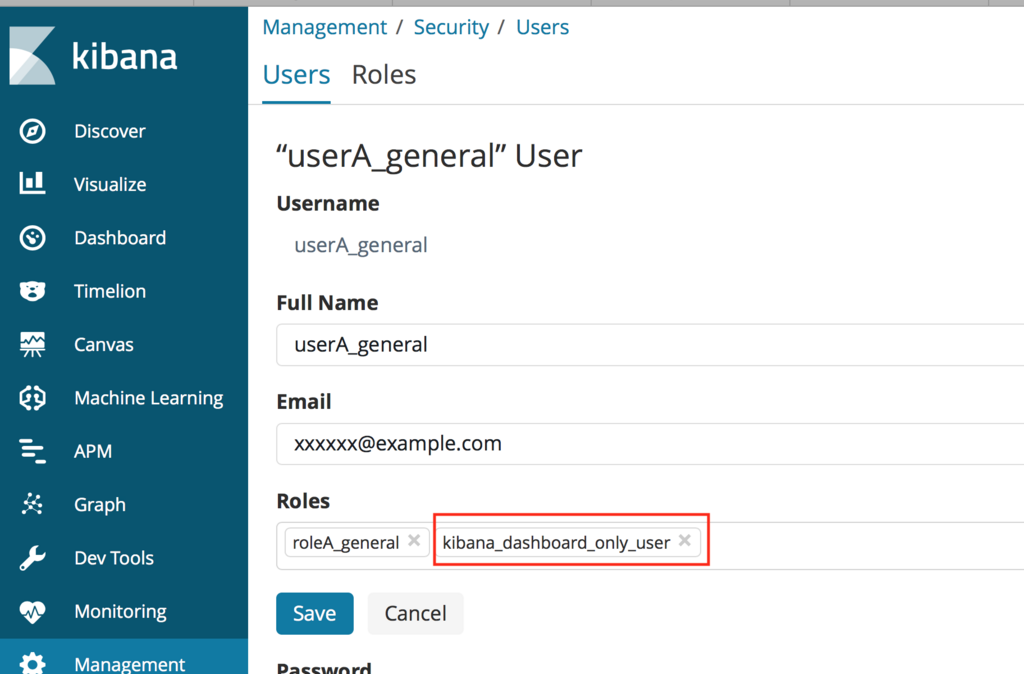Image resolution: width=1024 pixels, height=674 pixels.
Task: Select Management label in the sidebar
Action: (129, 664)
